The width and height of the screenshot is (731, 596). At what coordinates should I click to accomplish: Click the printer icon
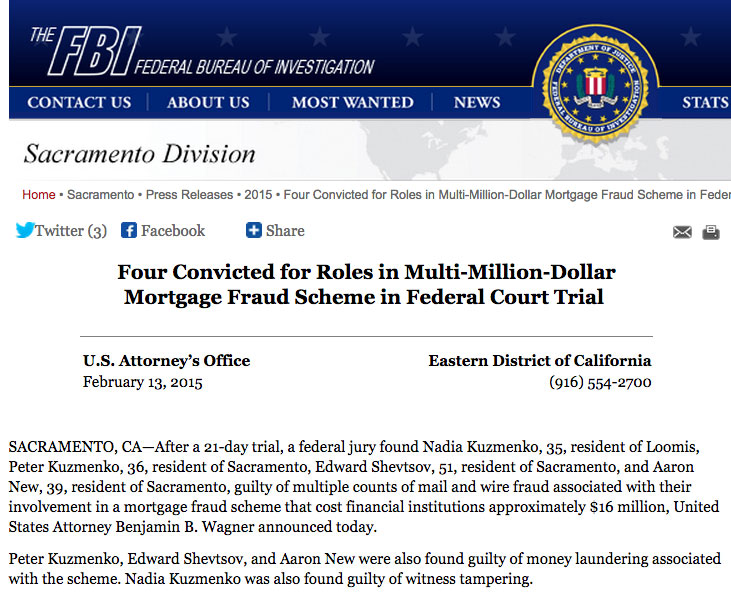point(711,232)
